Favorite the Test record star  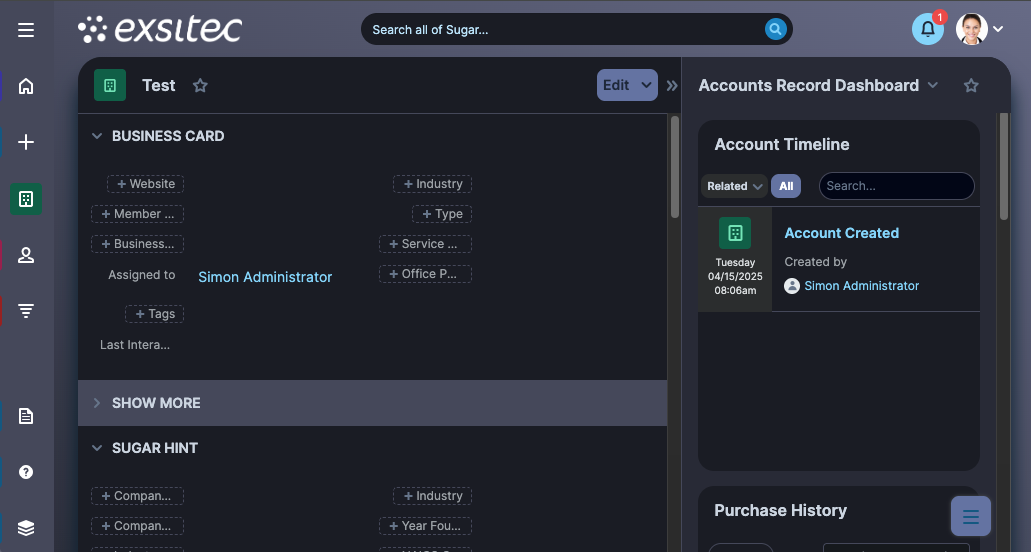[200, 86]
